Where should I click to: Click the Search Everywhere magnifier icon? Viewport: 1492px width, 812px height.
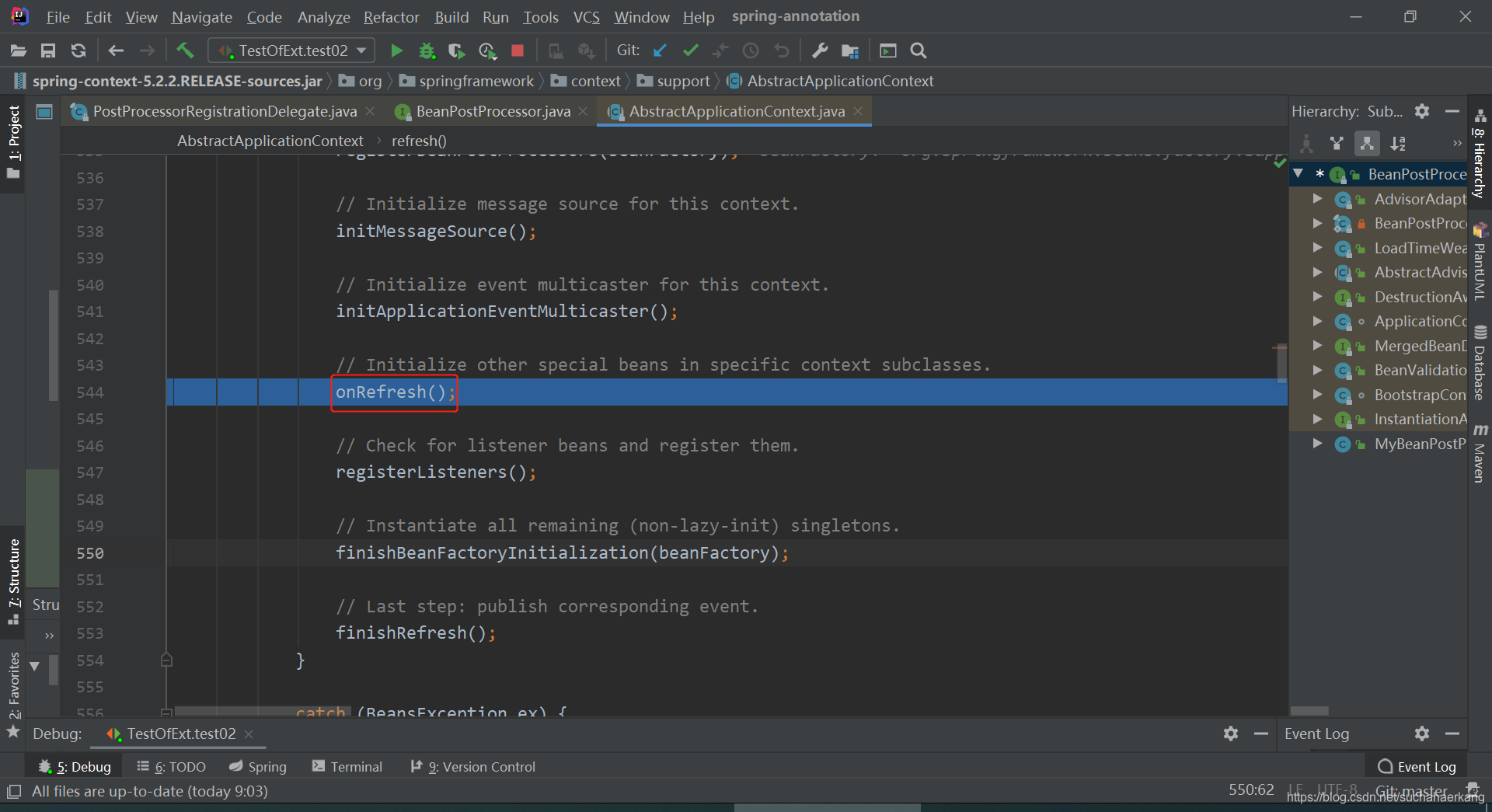point(919,51)
